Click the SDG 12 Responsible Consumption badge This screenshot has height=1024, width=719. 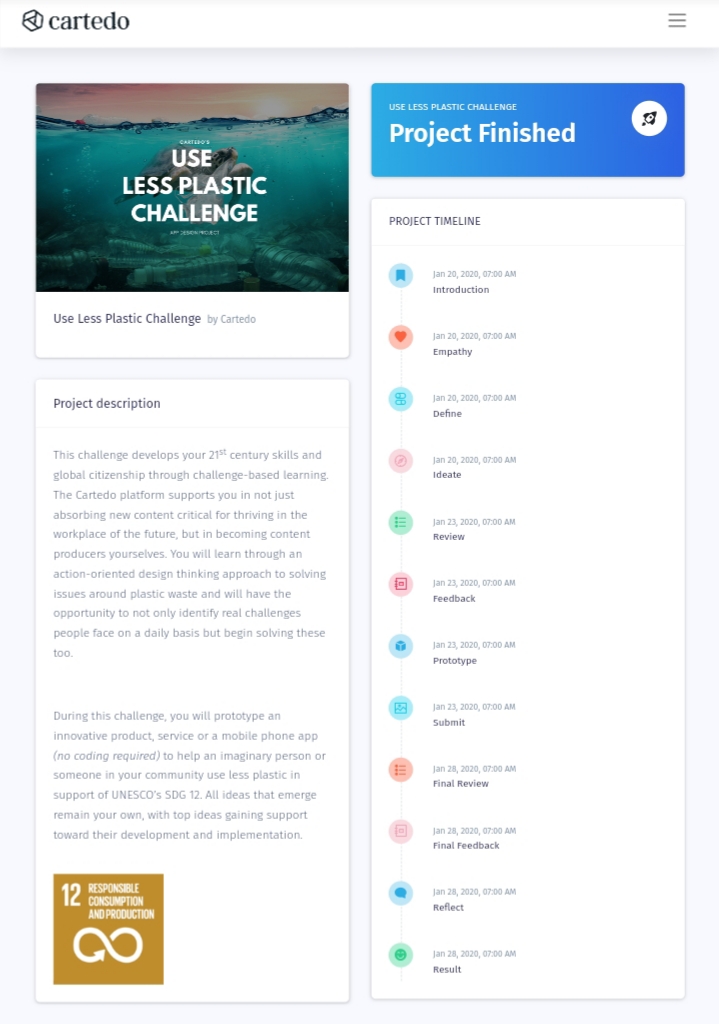(108, 929)
